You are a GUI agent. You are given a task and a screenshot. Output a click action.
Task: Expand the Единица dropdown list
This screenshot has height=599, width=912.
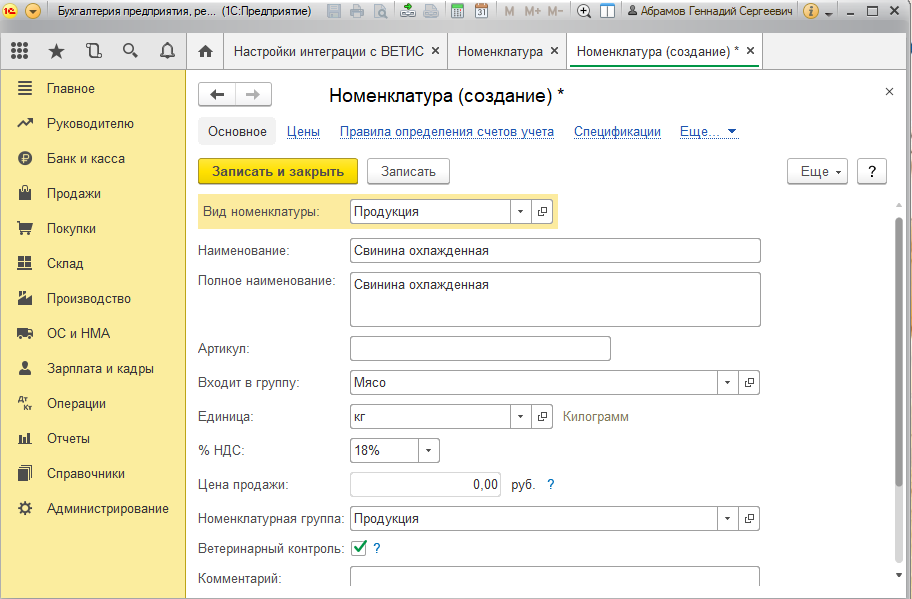point(520,417)
